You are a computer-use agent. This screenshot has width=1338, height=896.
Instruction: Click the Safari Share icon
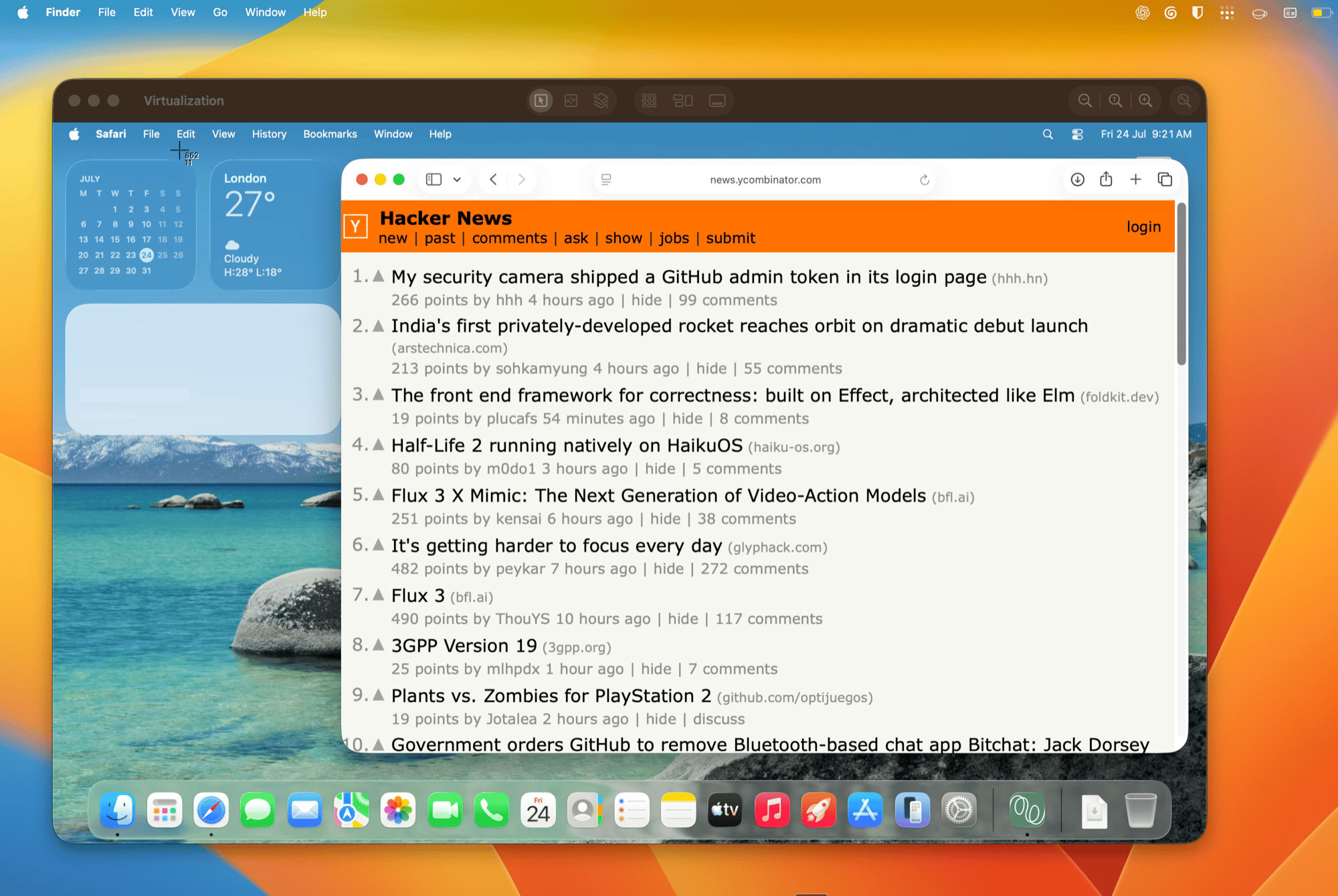pos(1106,179)
